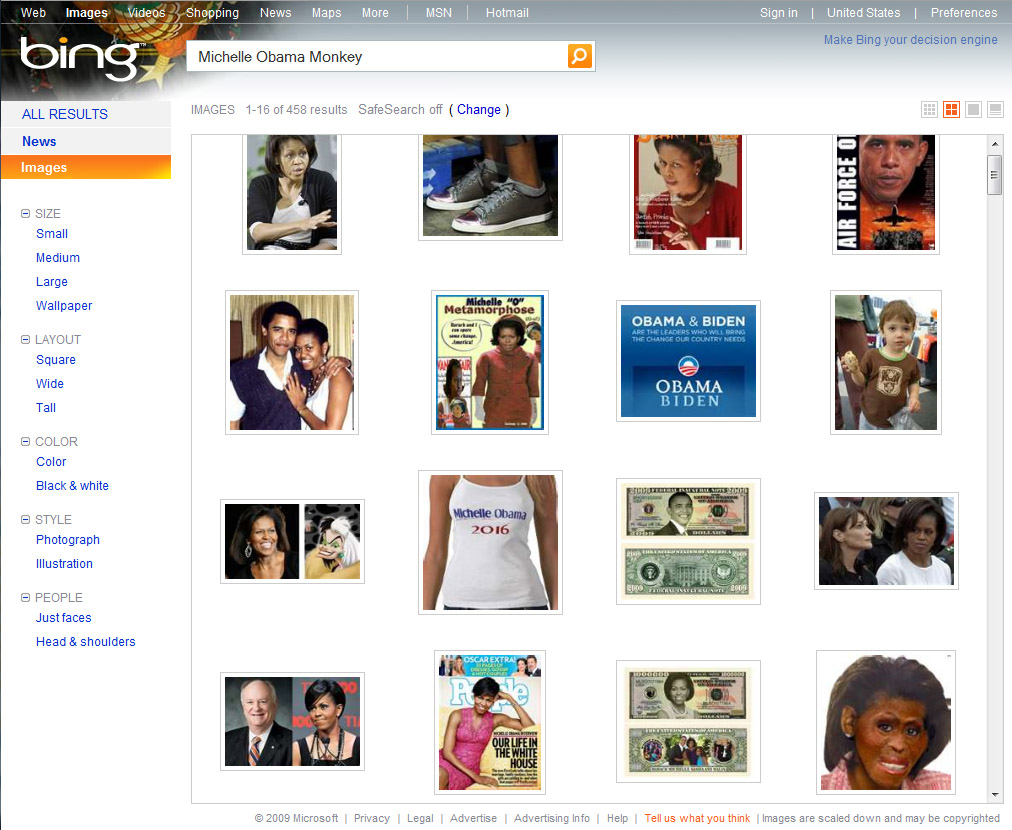This screenshot has width=1012, height=830.
Task: Open the More menu in top bar
Action: (375, 13)
